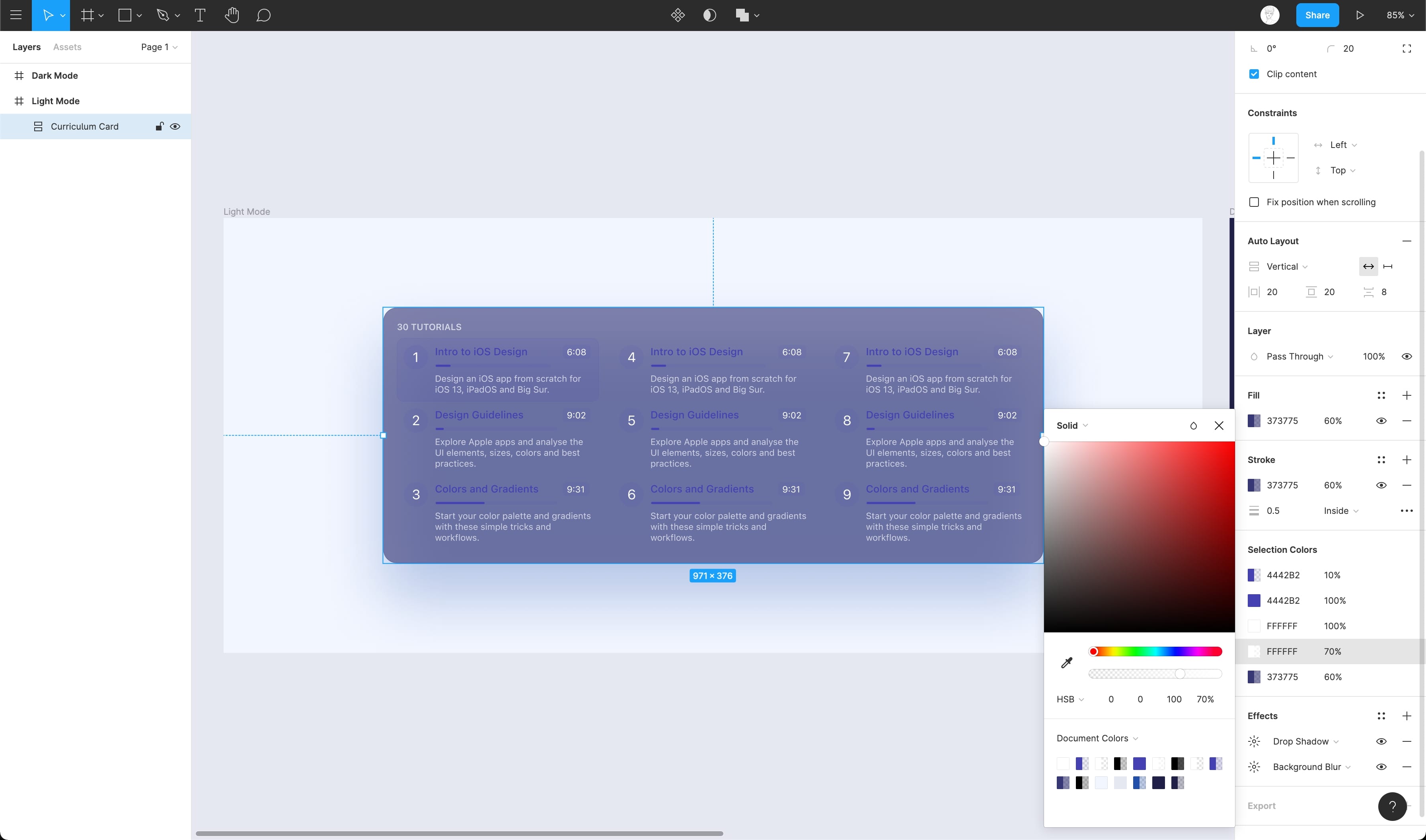
Task: Hide the Drop Shadow effect
Action: point(1381,741)
